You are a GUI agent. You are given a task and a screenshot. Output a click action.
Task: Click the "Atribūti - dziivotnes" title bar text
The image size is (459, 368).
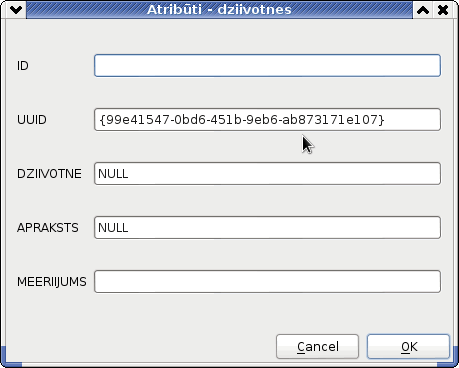(219, 10)
